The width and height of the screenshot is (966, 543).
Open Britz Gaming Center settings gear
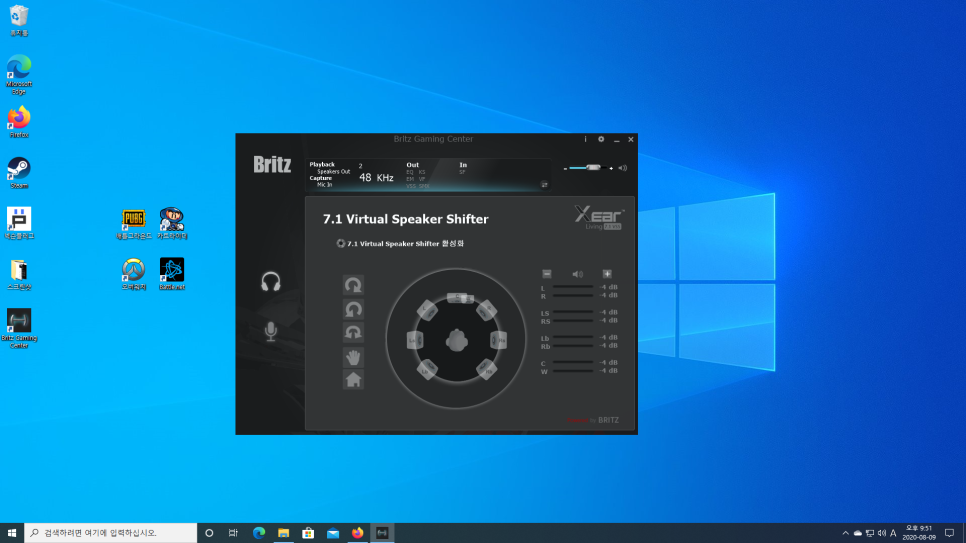(x=601, y=139)
